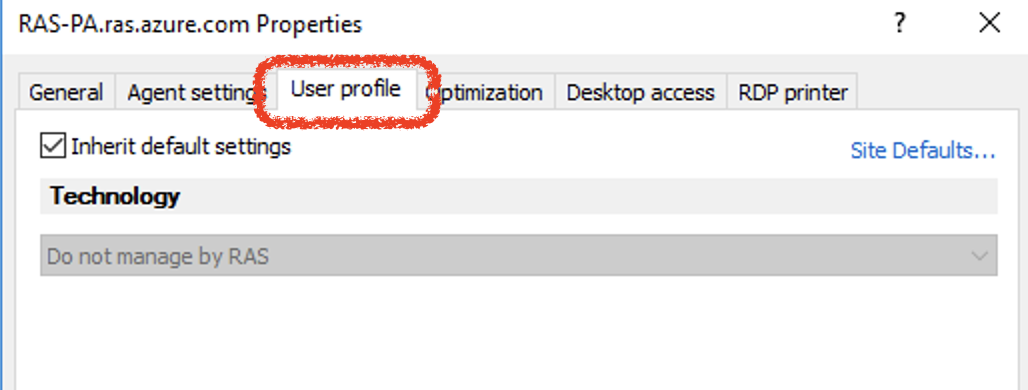Click the chevron arrow of Technology combo box
Screen dimensions: 1028x390
click(979, 256)
